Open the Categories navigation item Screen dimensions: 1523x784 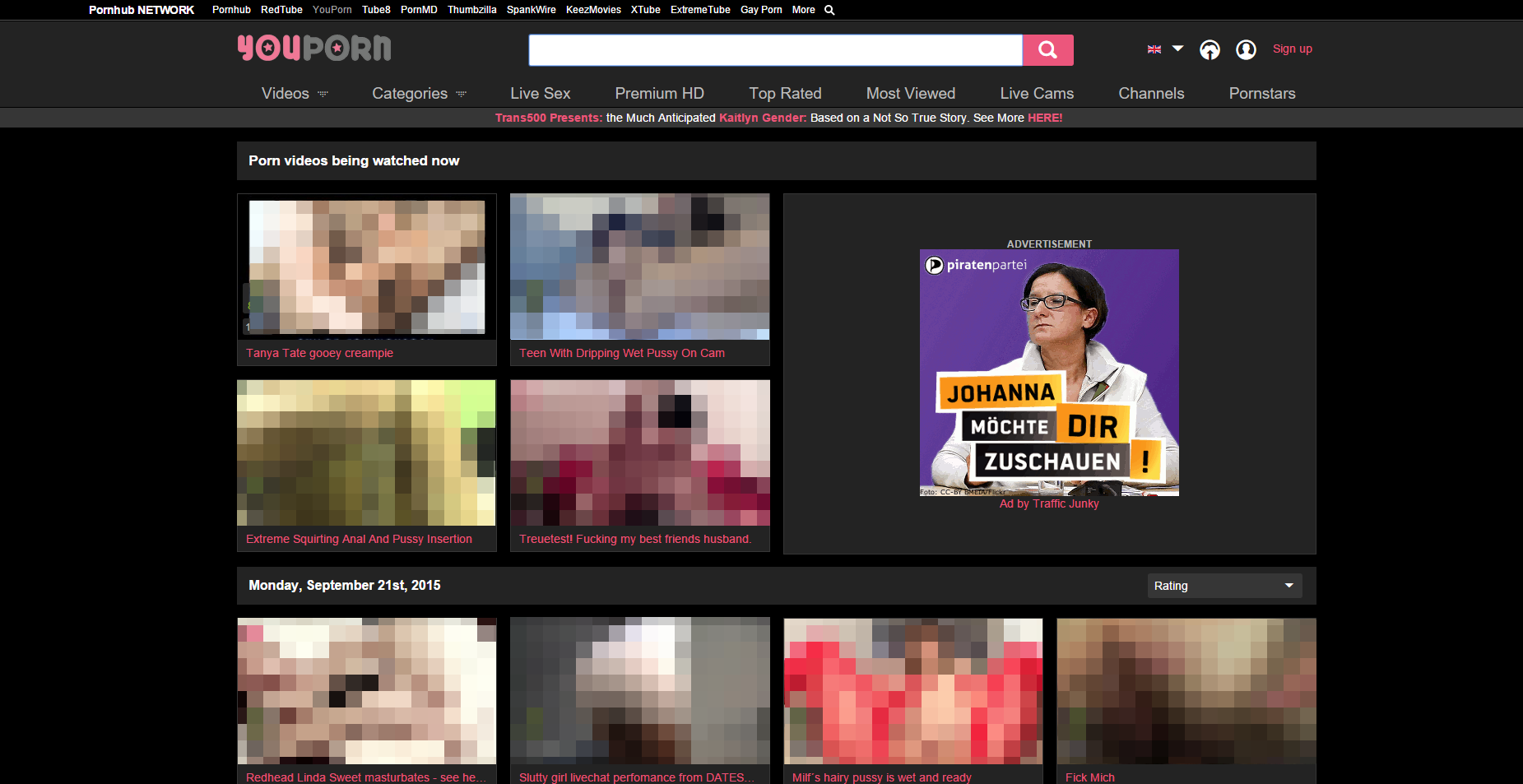click(410, 93)
